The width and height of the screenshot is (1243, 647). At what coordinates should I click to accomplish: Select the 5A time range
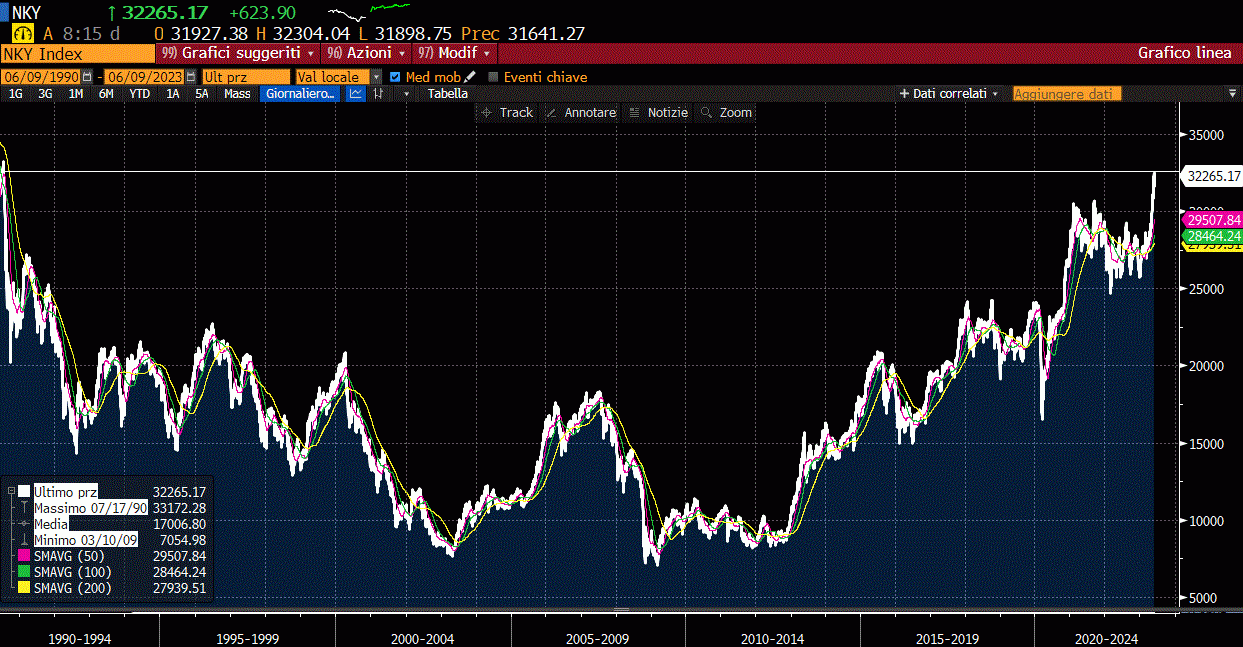(202, 94)
